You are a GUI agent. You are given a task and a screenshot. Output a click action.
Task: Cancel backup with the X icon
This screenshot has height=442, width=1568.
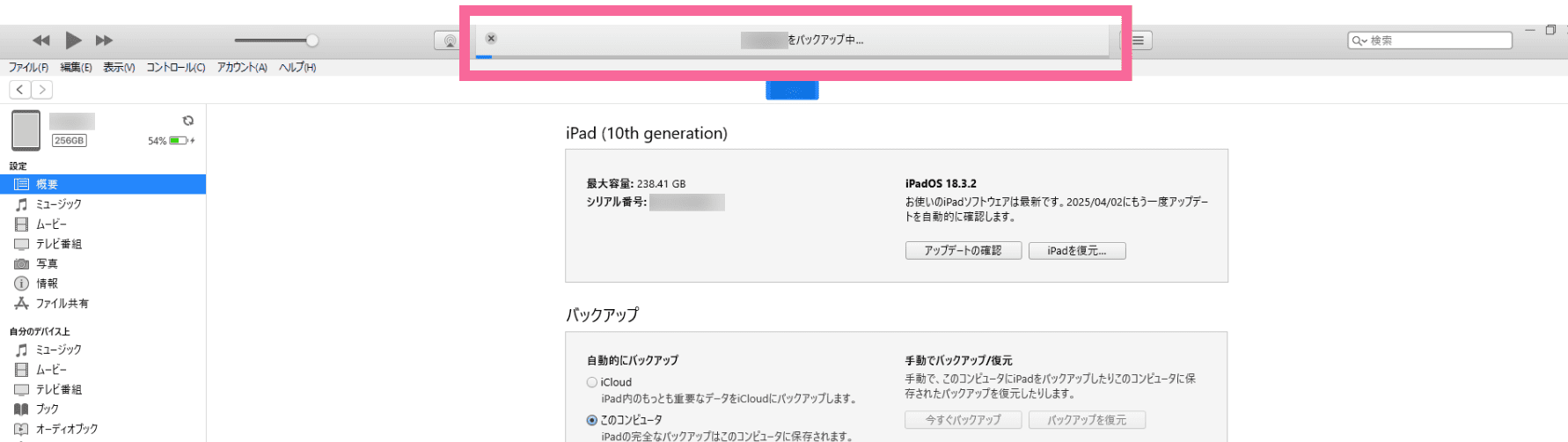[491, 39]
